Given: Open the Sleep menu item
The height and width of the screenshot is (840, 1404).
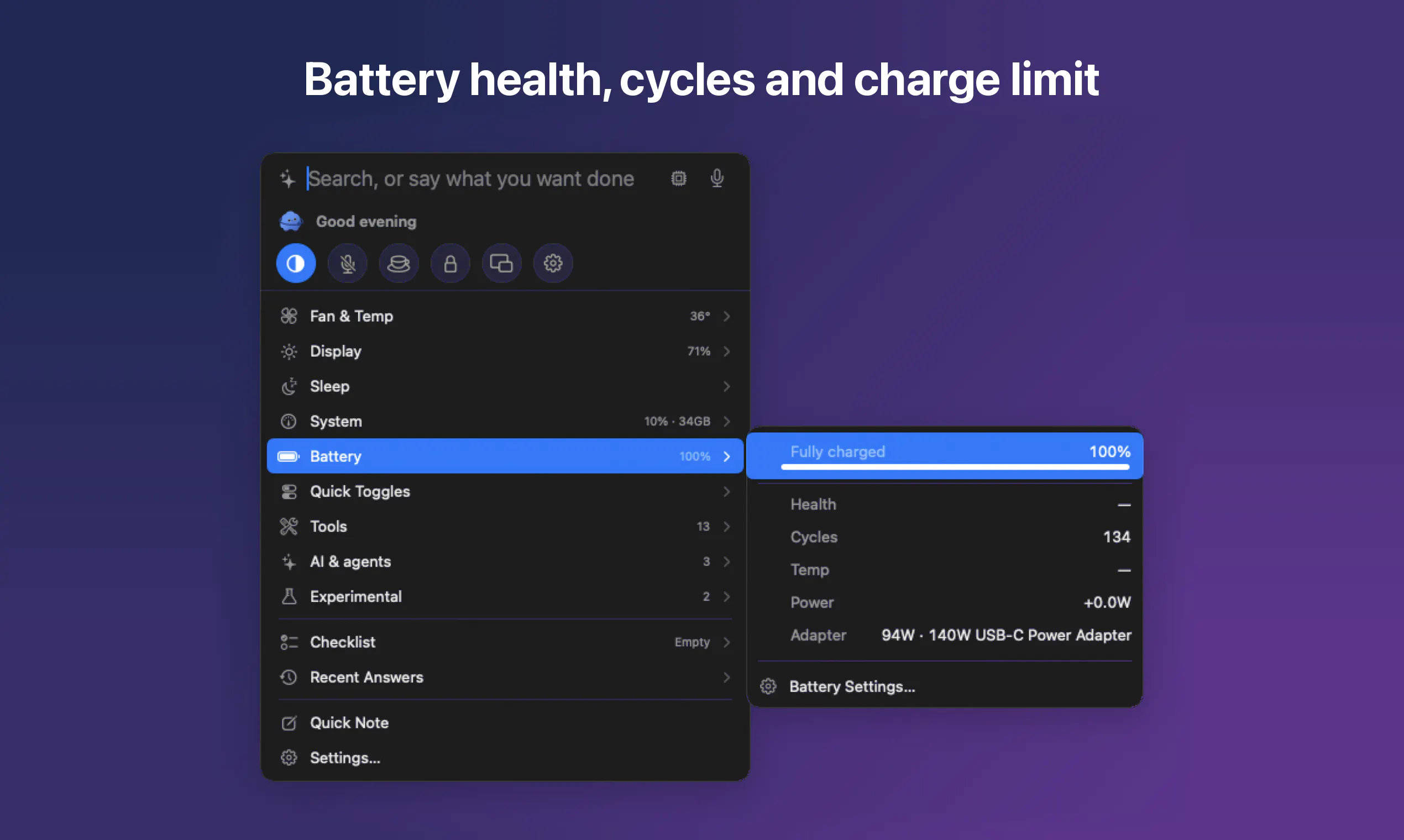Looking at the screenshot, I should [x=505, y=386].
